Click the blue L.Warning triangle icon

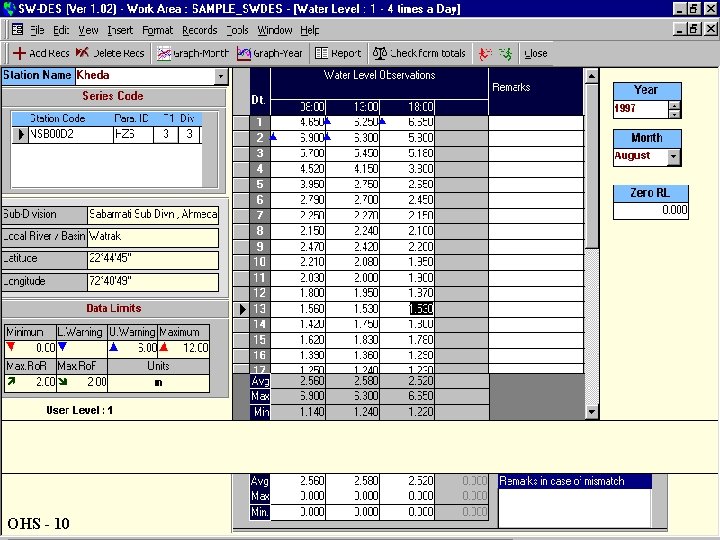click(63, 347)
